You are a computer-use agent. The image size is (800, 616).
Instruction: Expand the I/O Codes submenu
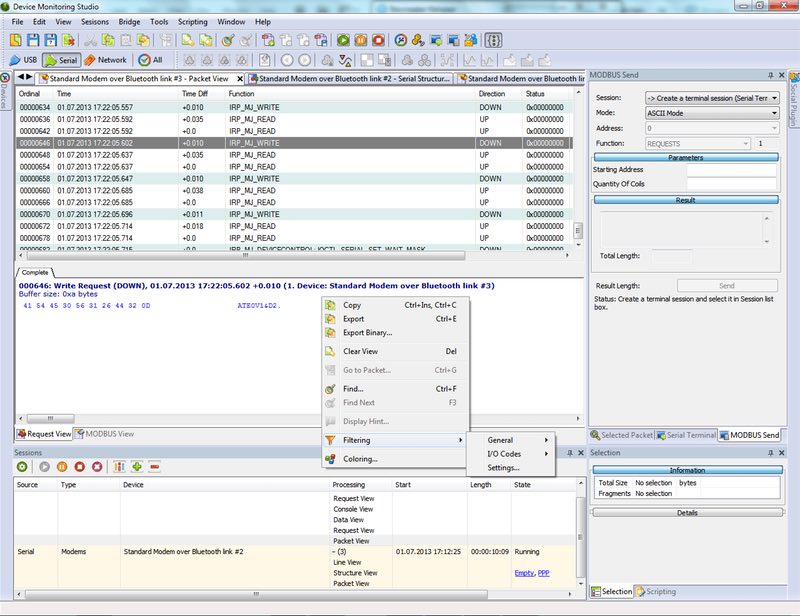click(x=512, y=454)
